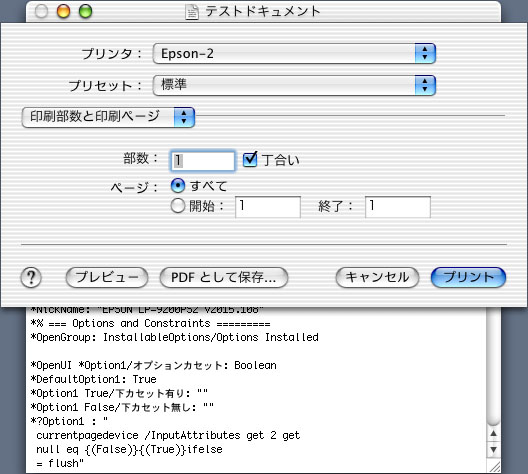The height and width of the screenshot is (474, 528).
Task: Click the 開始 start page field
Action: coord(268,207)
